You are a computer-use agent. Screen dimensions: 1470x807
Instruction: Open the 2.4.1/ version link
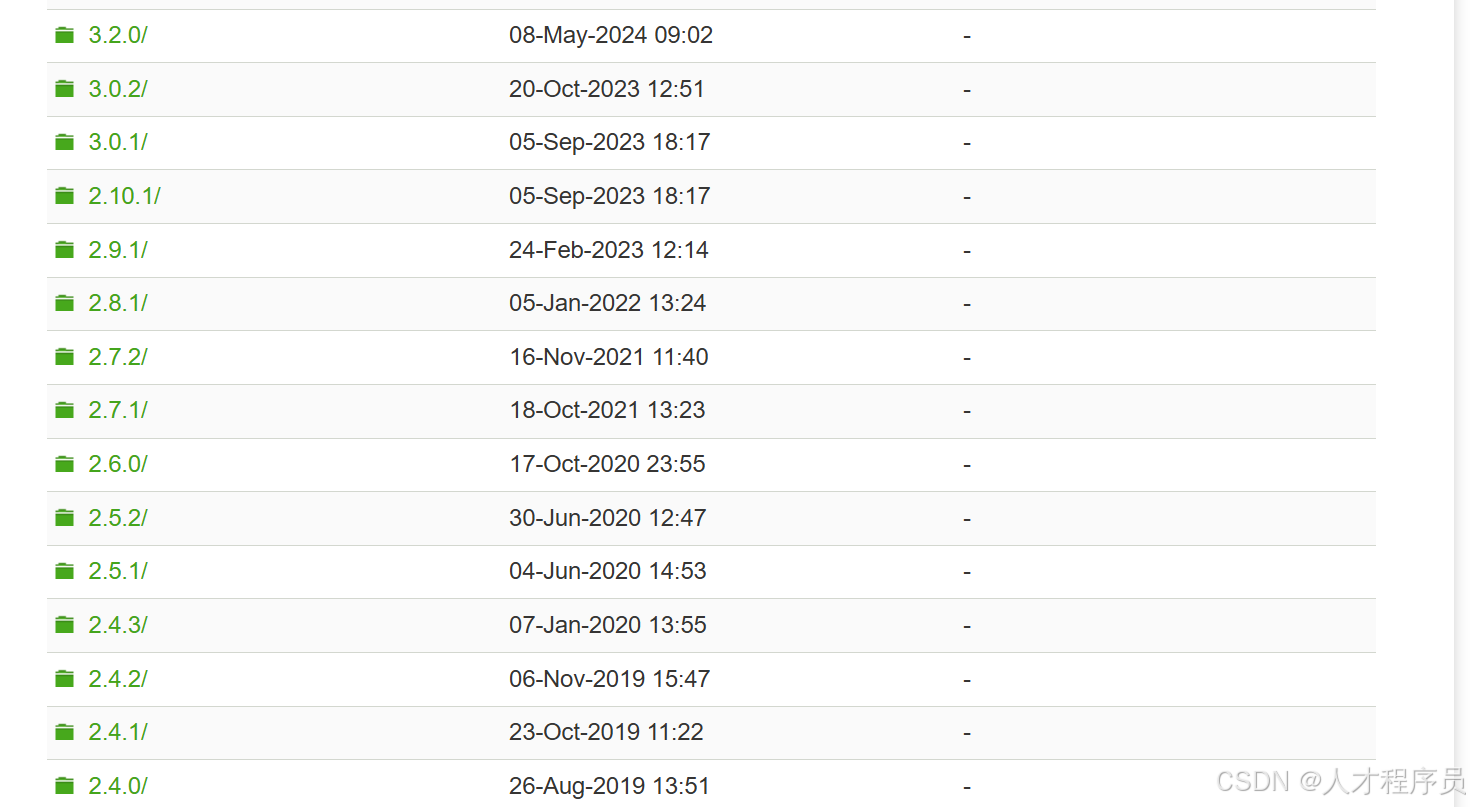118,732
